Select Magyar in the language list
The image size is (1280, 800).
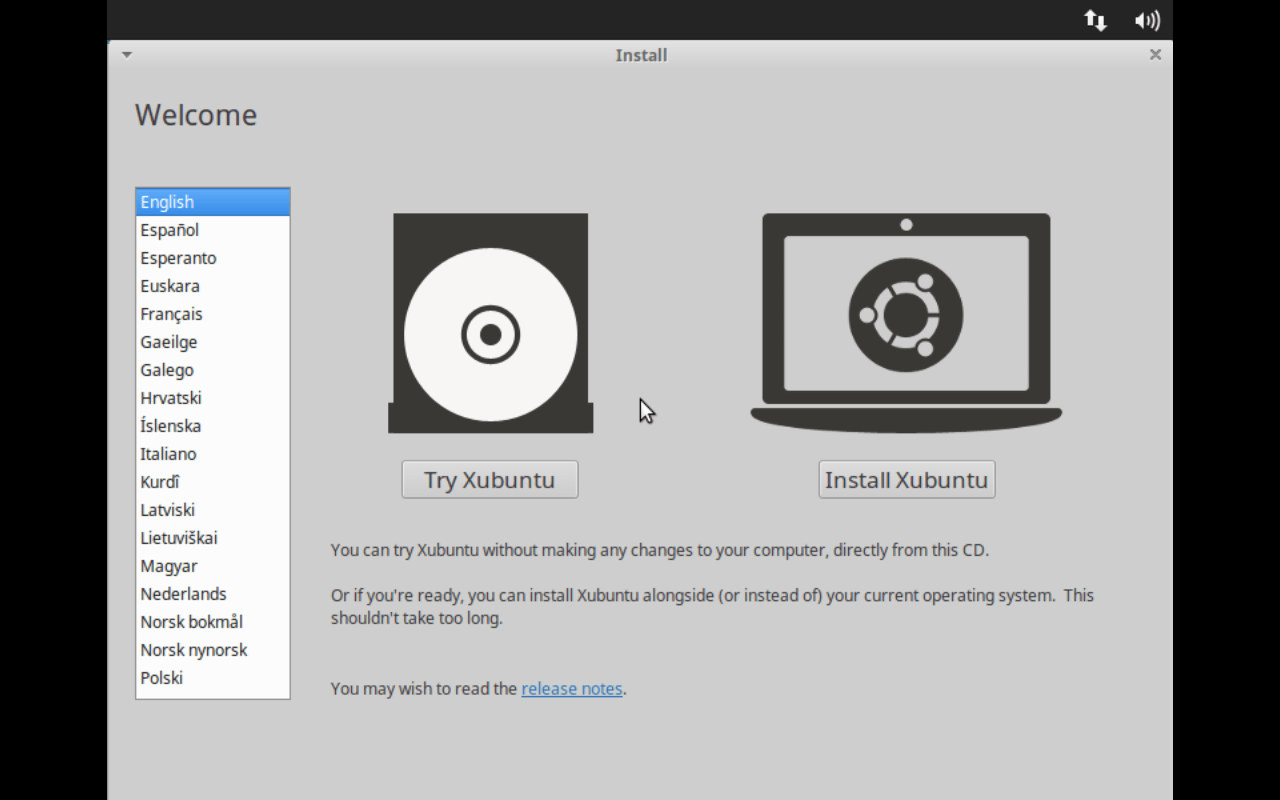click(x=213, y=566)
